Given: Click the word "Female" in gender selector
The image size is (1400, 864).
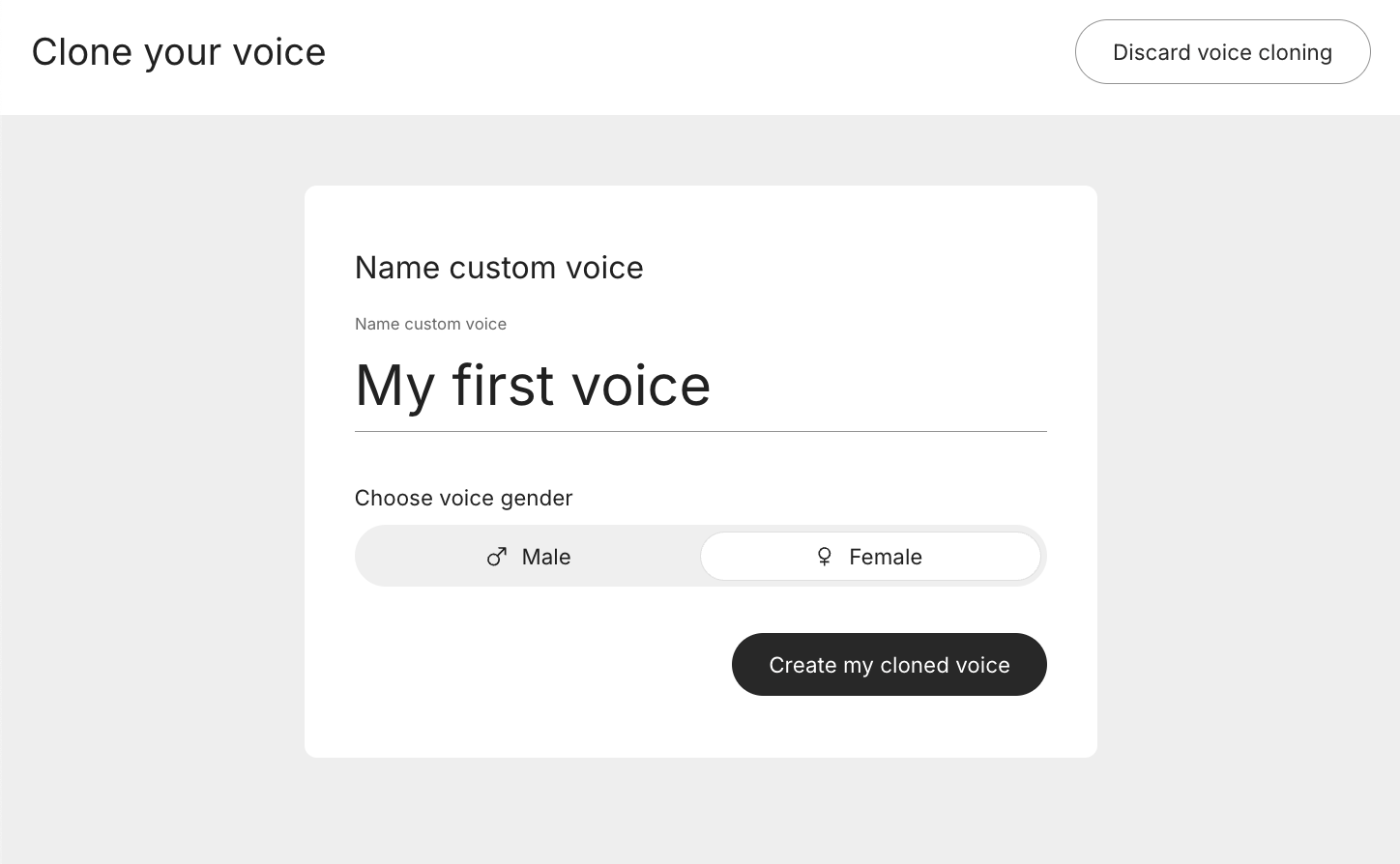Looking at the screenshot, I should click(x=886, y=557).
